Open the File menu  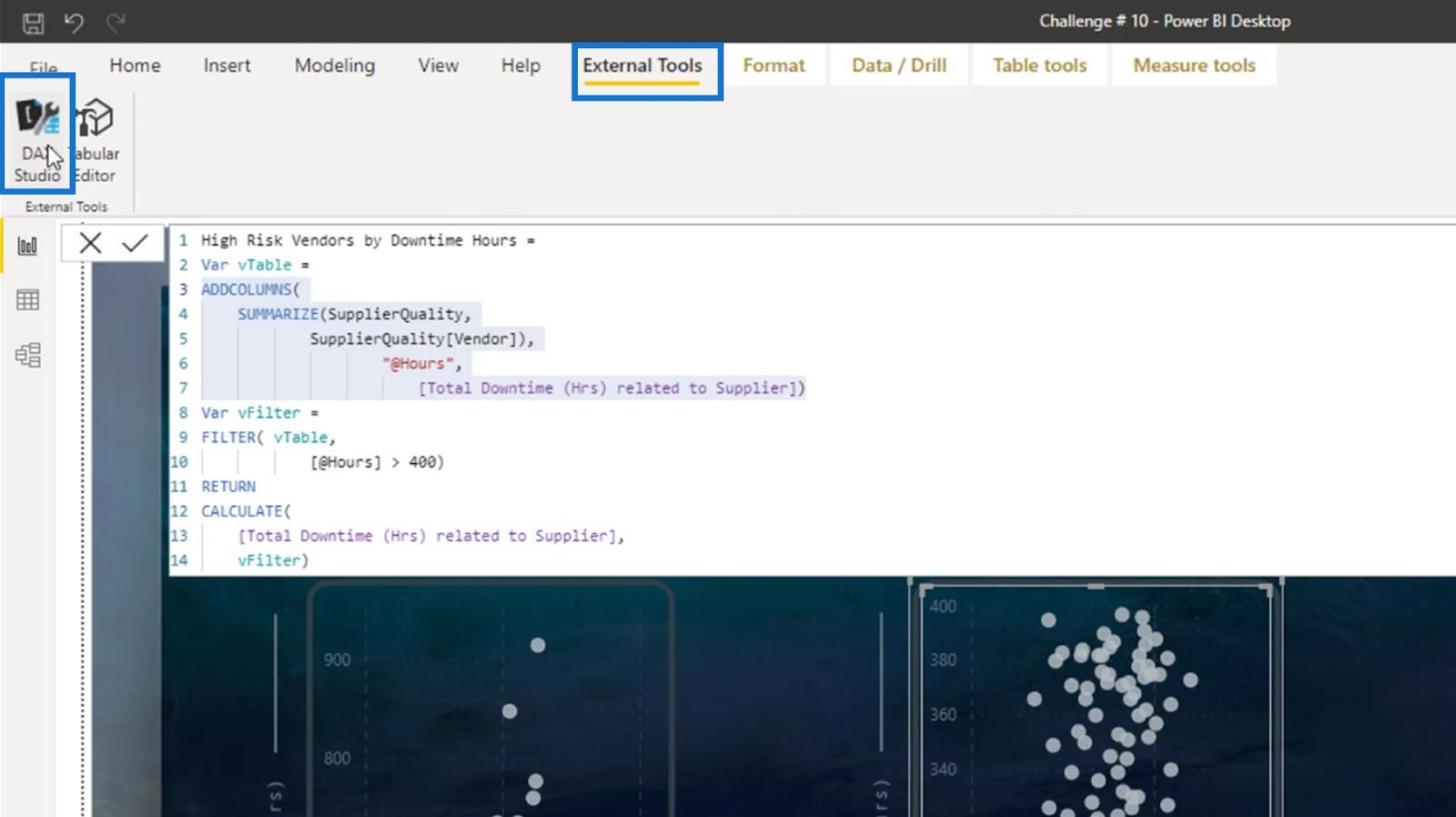pos(43,68)
